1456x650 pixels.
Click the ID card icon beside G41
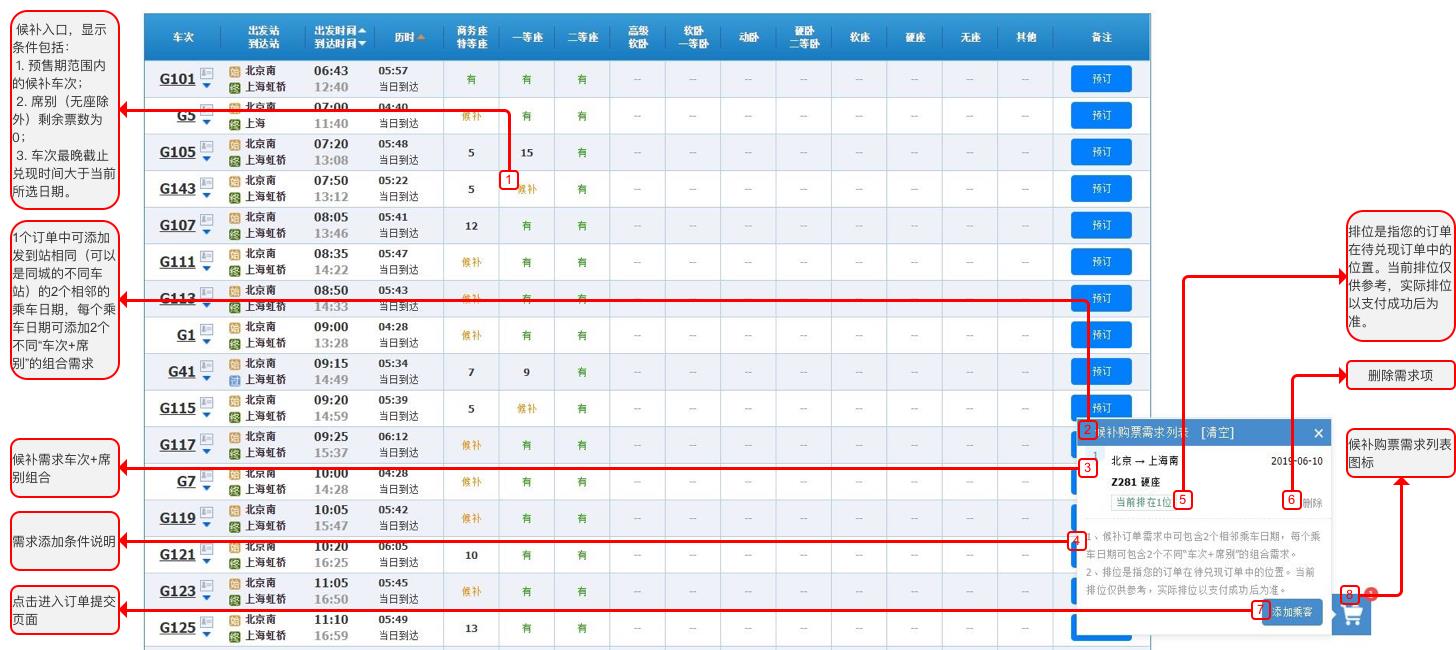[207, 365]
